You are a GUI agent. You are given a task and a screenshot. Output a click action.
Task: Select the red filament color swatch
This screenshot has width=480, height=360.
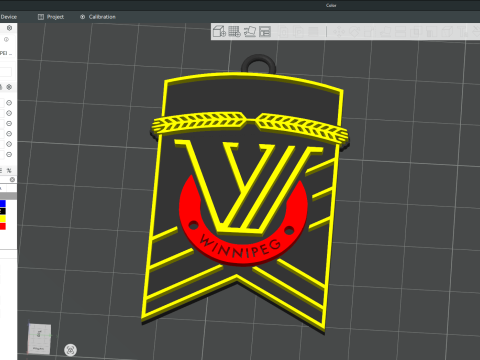point(3,226)
